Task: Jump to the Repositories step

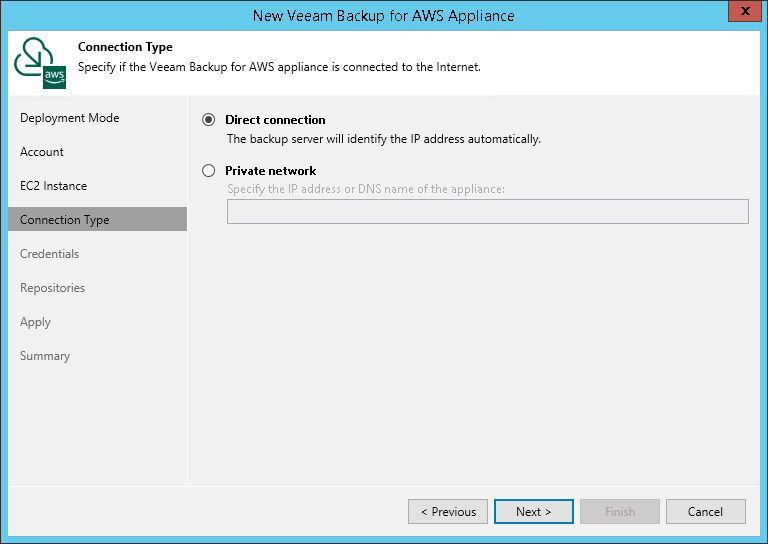Action: (x=52, y=288)
